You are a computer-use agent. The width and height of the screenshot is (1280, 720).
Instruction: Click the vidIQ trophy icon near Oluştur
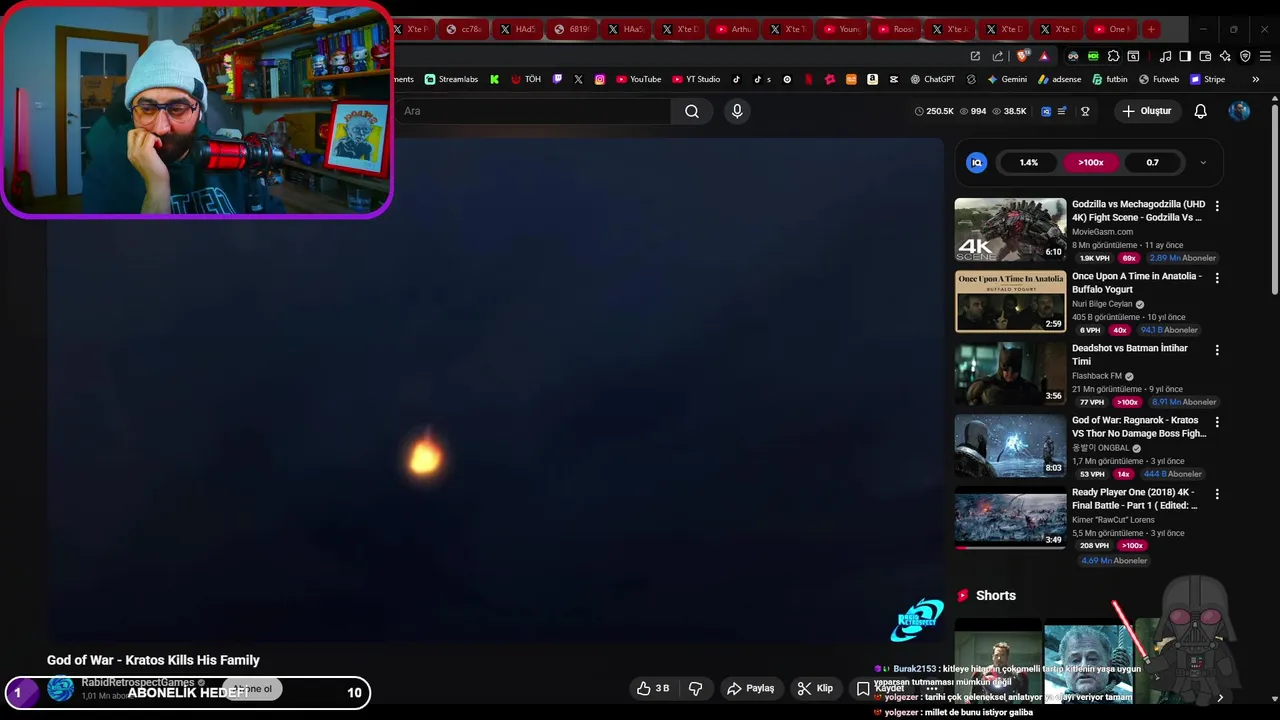1085,111
